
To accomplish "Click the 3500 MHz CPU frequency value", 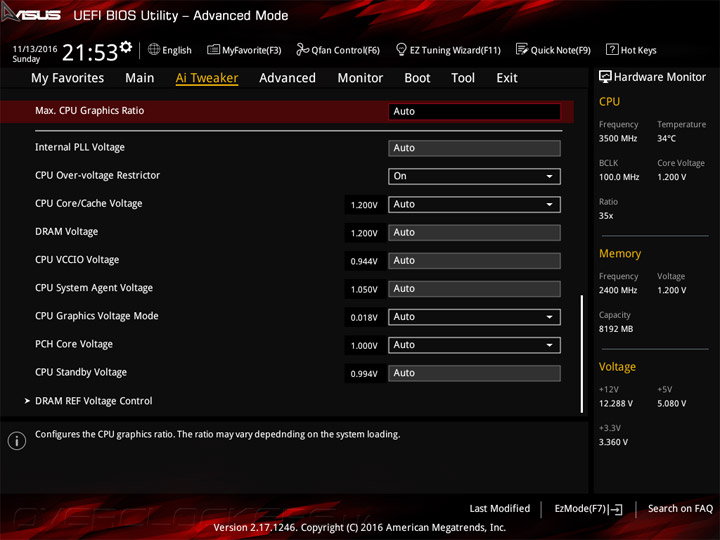I will 618,138.
